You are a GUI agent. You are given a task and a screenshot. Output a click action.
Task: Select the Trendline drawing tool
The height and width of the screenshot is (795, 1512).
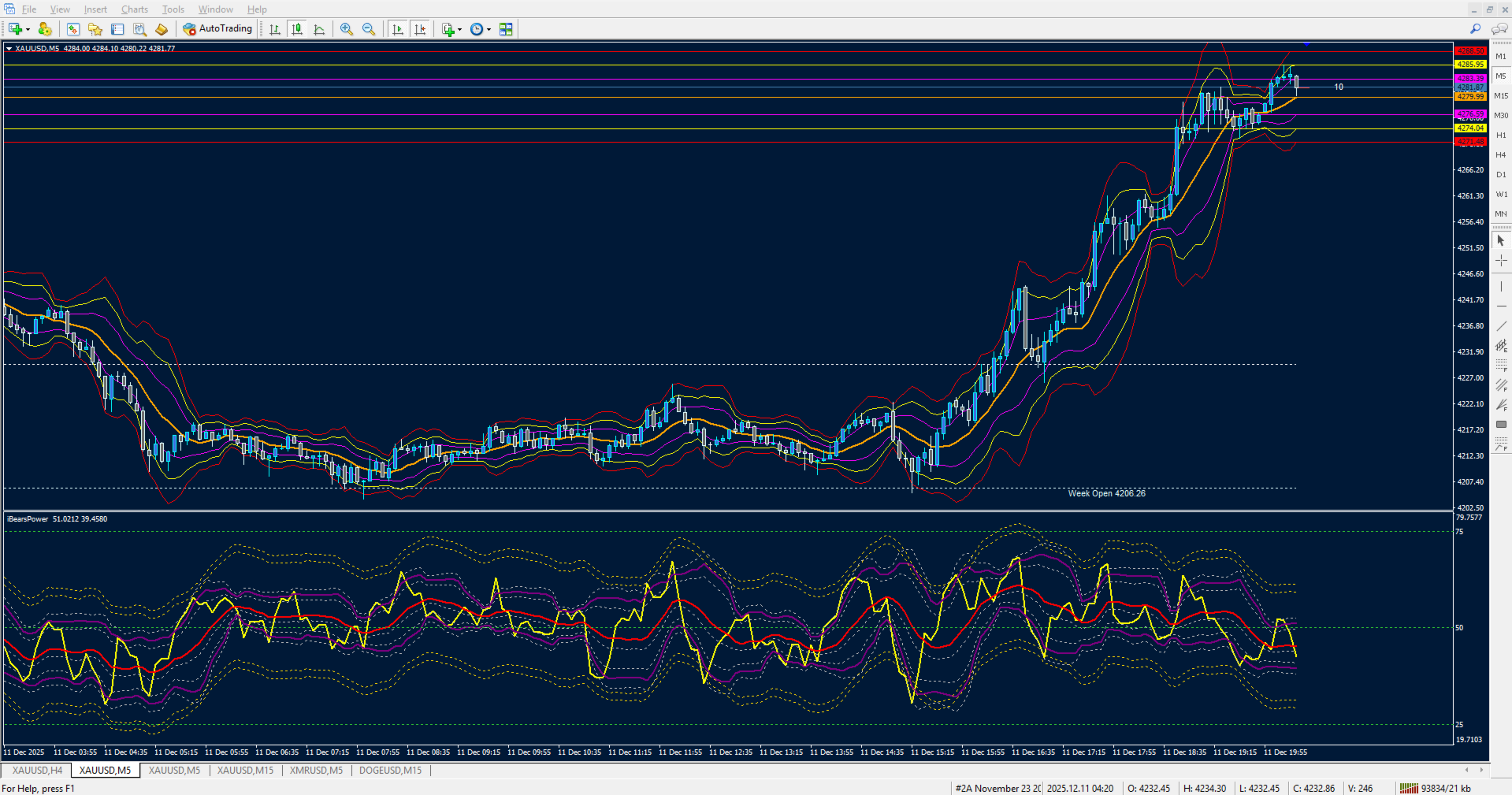point(1501,325)
